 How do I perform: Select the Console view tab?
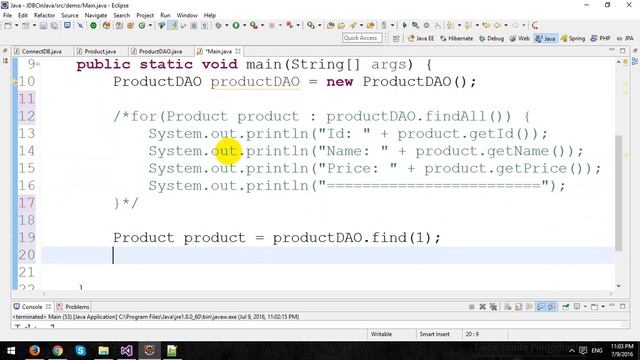(x=32, y=307)
